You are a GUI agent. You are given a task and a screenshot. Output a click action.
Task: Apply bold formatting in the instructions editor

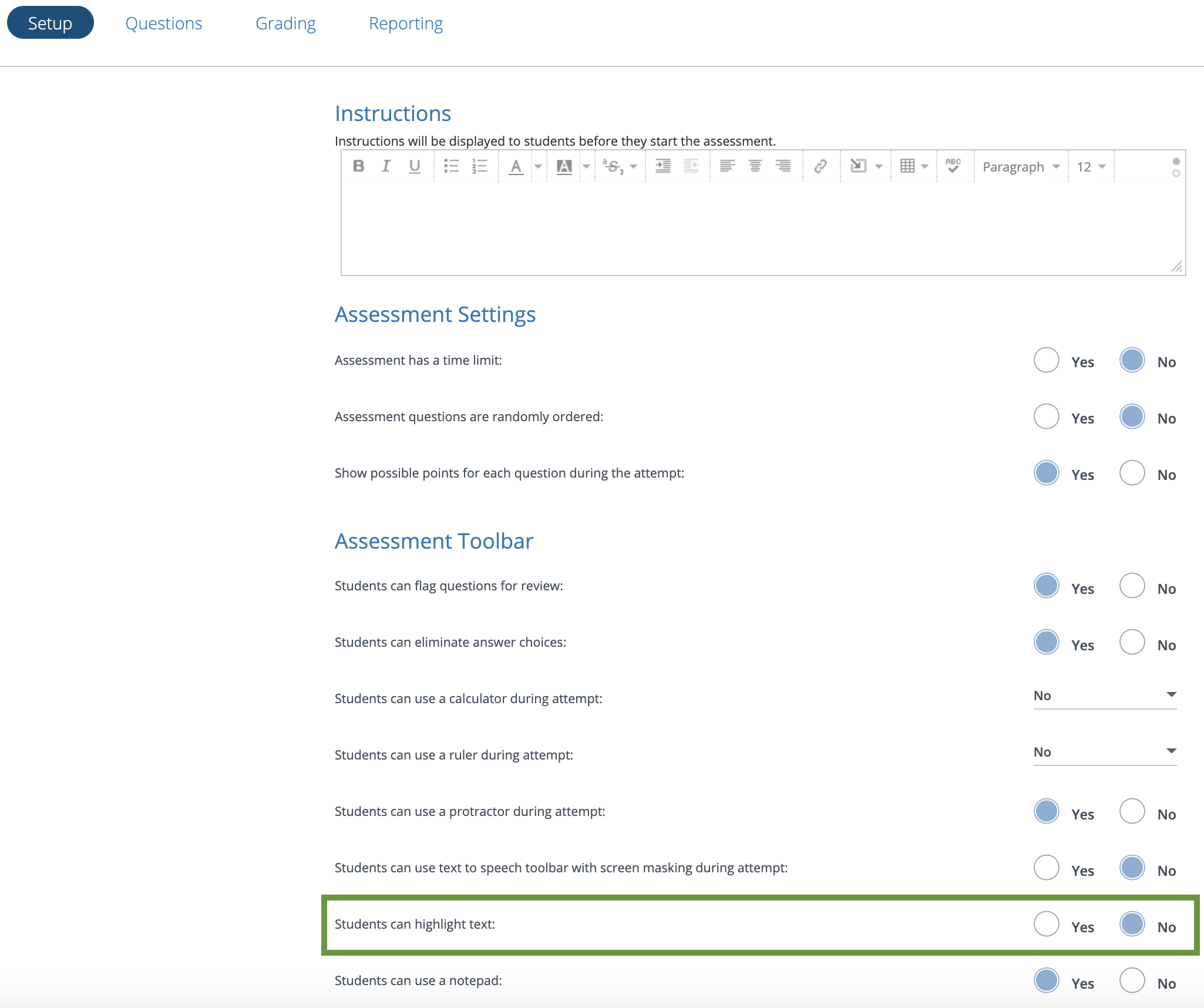358,166
